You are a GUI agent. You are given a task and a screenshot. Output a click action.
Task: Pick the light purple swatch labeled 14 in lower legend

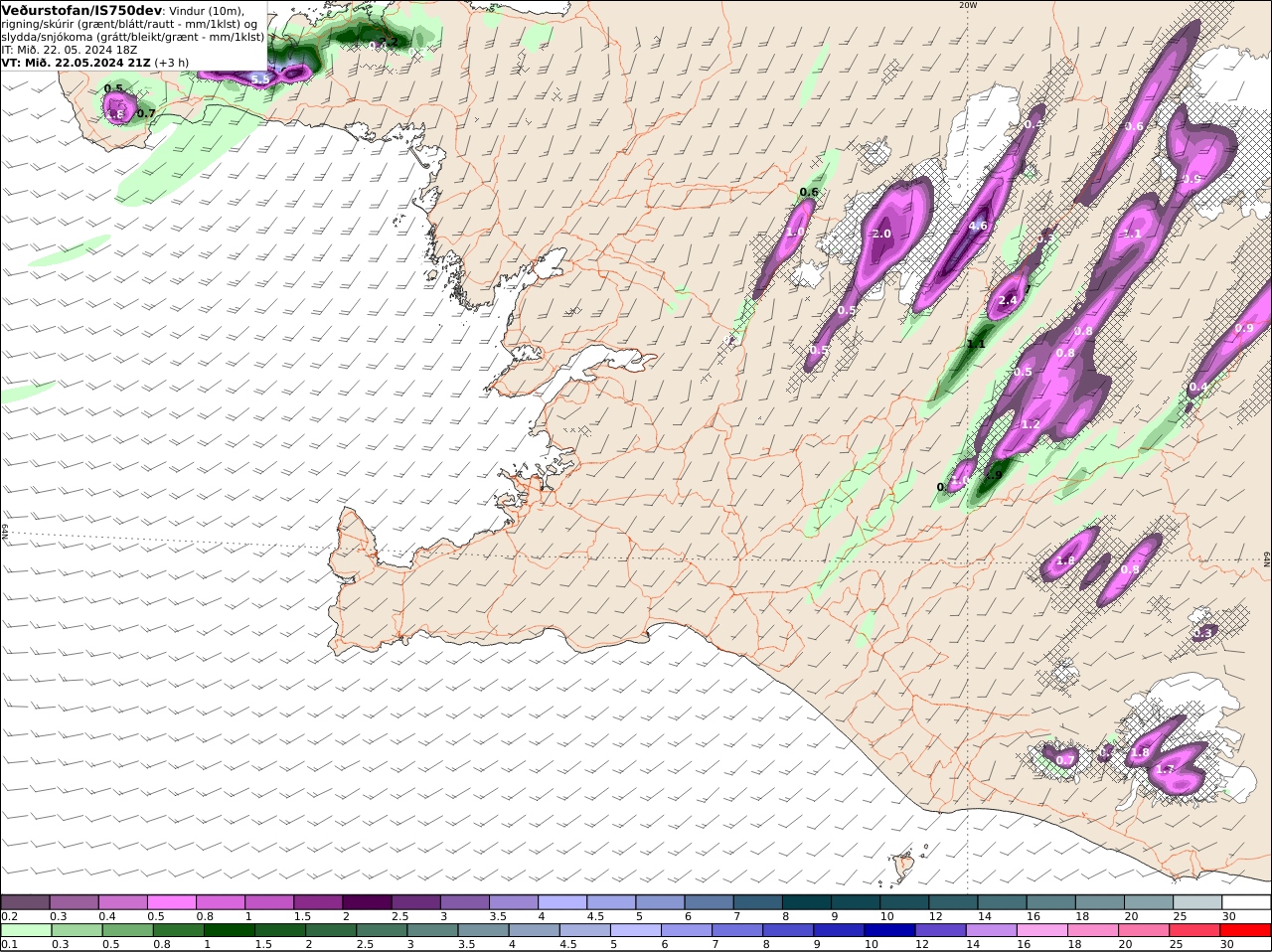click(x=992, y=930)
